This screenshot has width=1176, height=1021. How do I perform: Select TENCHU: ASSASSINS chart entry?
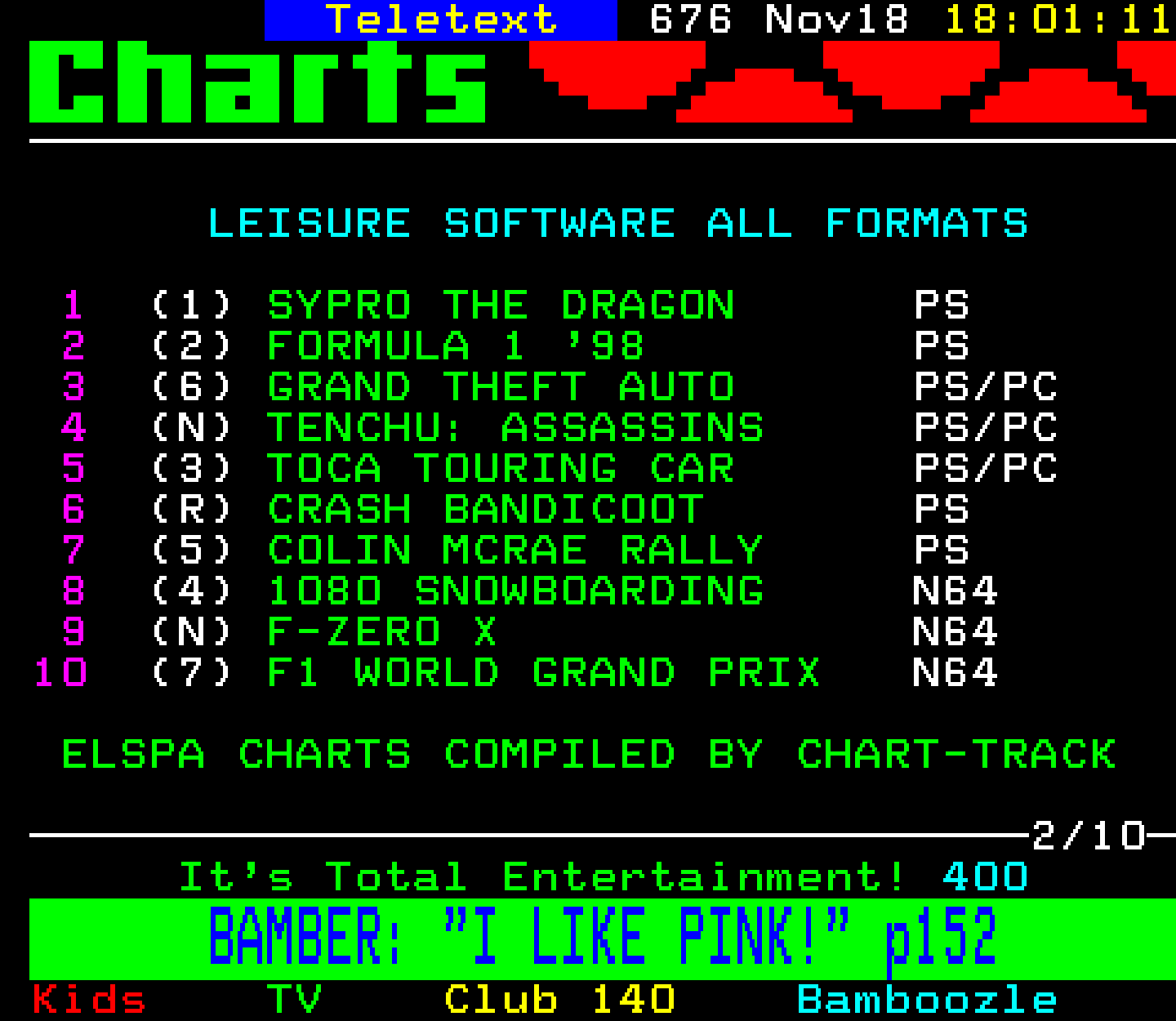pos(516,428)
